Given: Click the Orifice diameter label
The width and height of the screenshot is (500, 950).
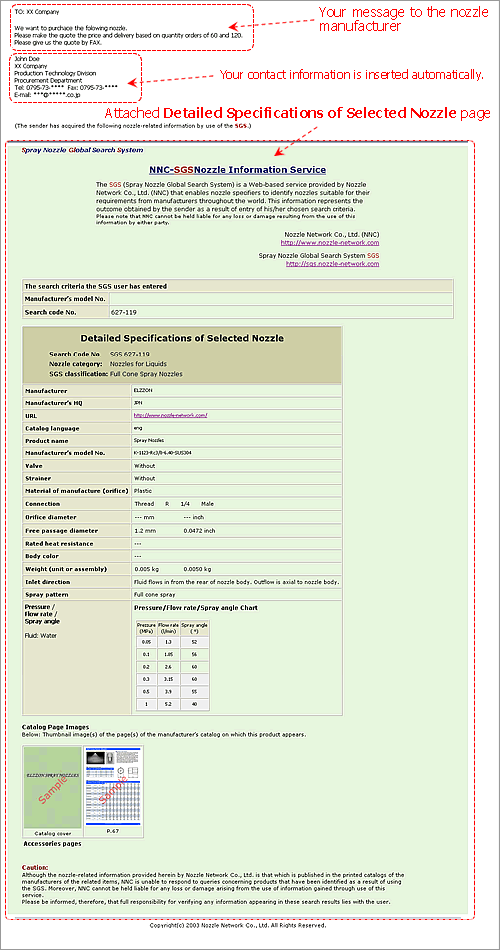Looking at the screenshot, I should coord(51,517).
